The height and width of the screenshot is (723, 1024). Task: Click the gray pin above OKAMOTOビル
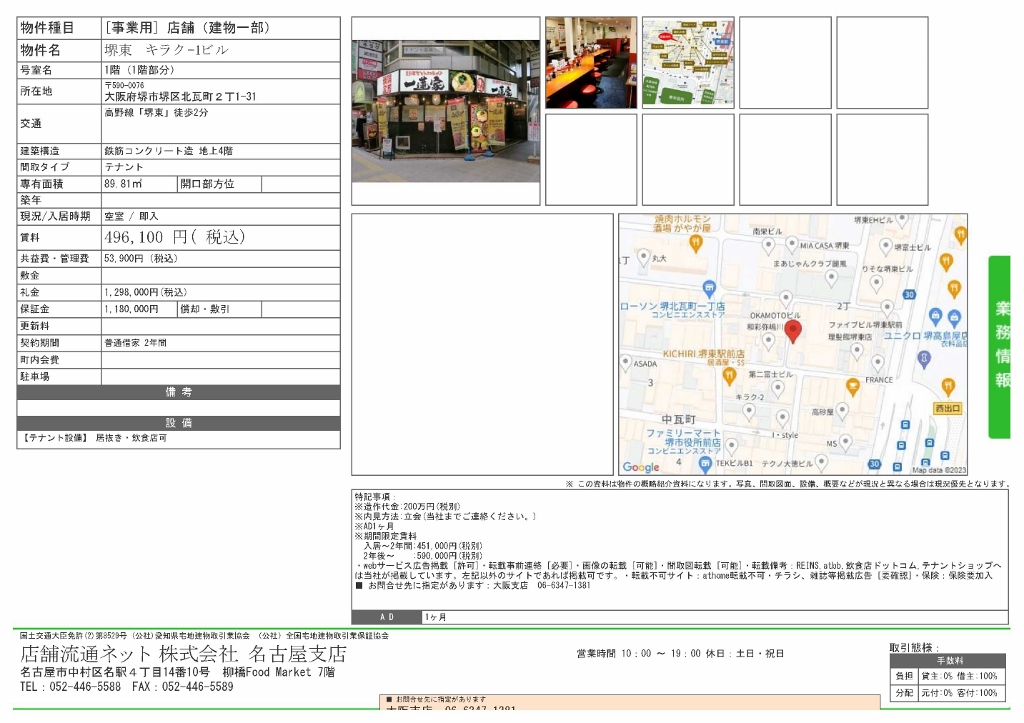tap(786, 299)
